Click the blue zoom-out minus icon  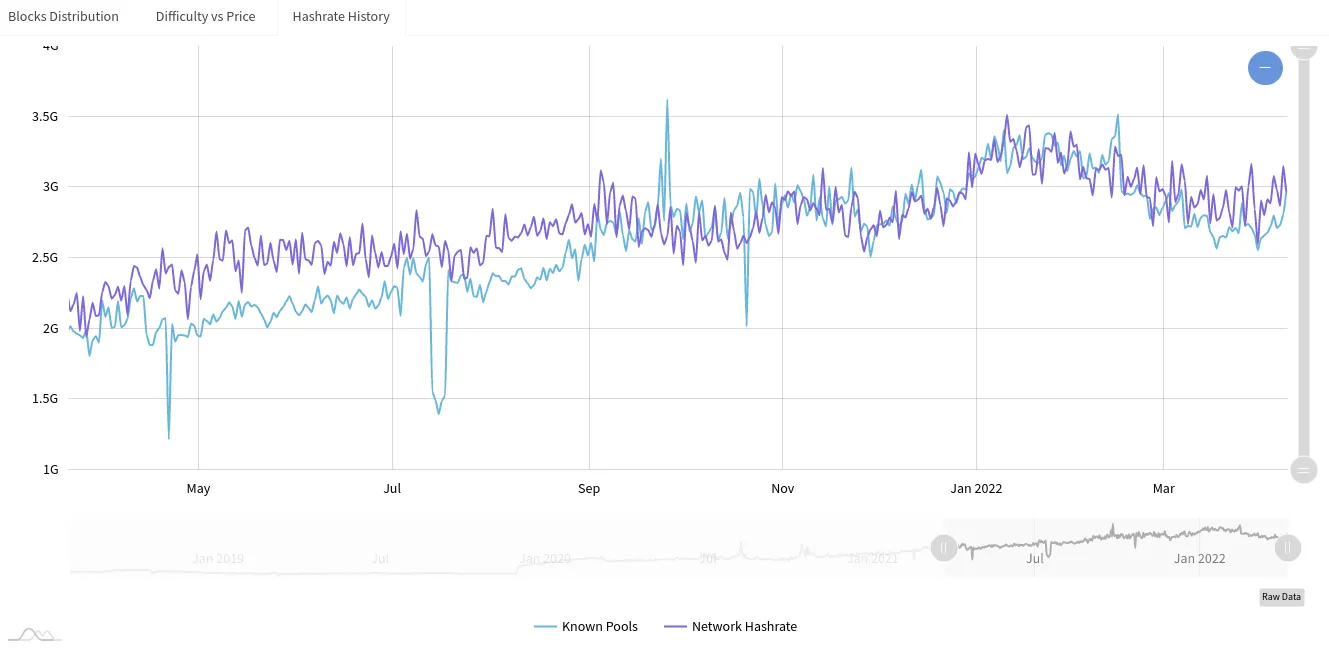[x=1265, y=67]
